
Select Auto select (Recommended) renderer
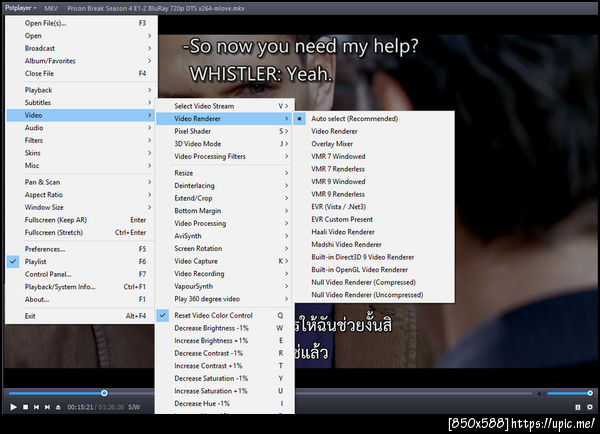[x=373, y=119]
